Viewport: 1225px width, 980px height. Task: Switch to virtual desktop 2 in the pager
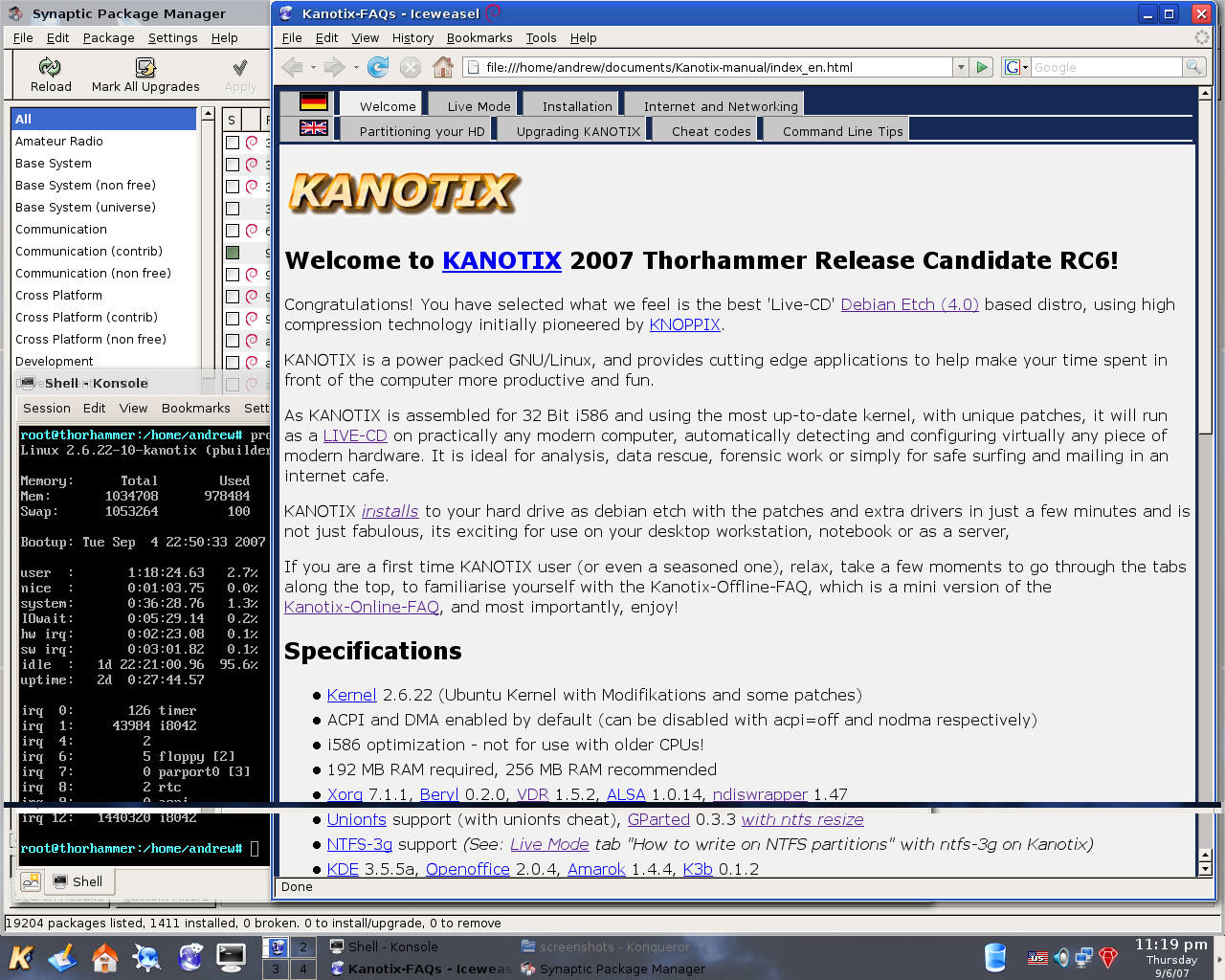pos(303,947)
